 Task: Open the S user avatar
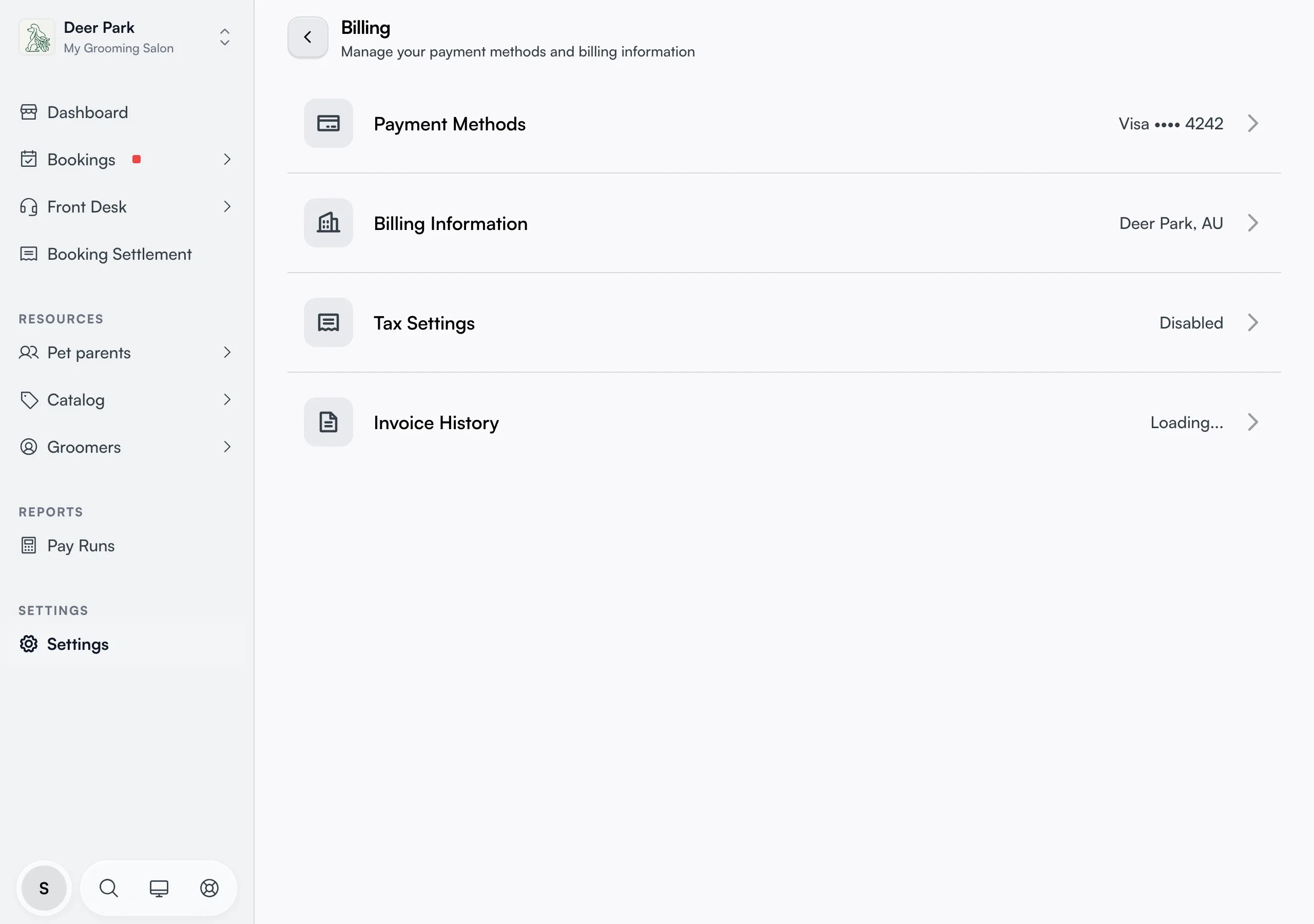[x=44, y=888]
